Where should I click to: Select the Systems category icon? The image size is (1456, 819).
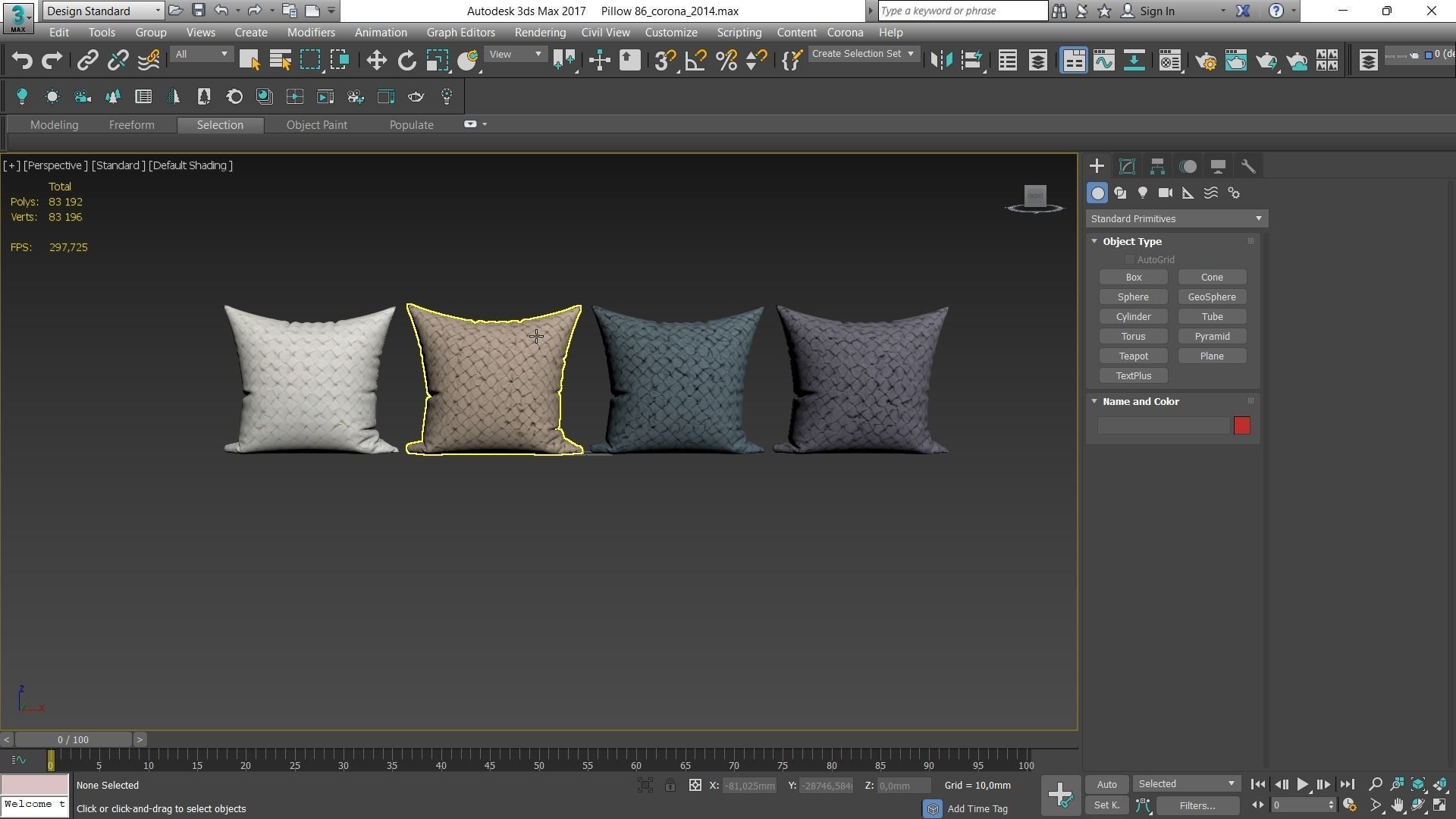[1234, 193]
